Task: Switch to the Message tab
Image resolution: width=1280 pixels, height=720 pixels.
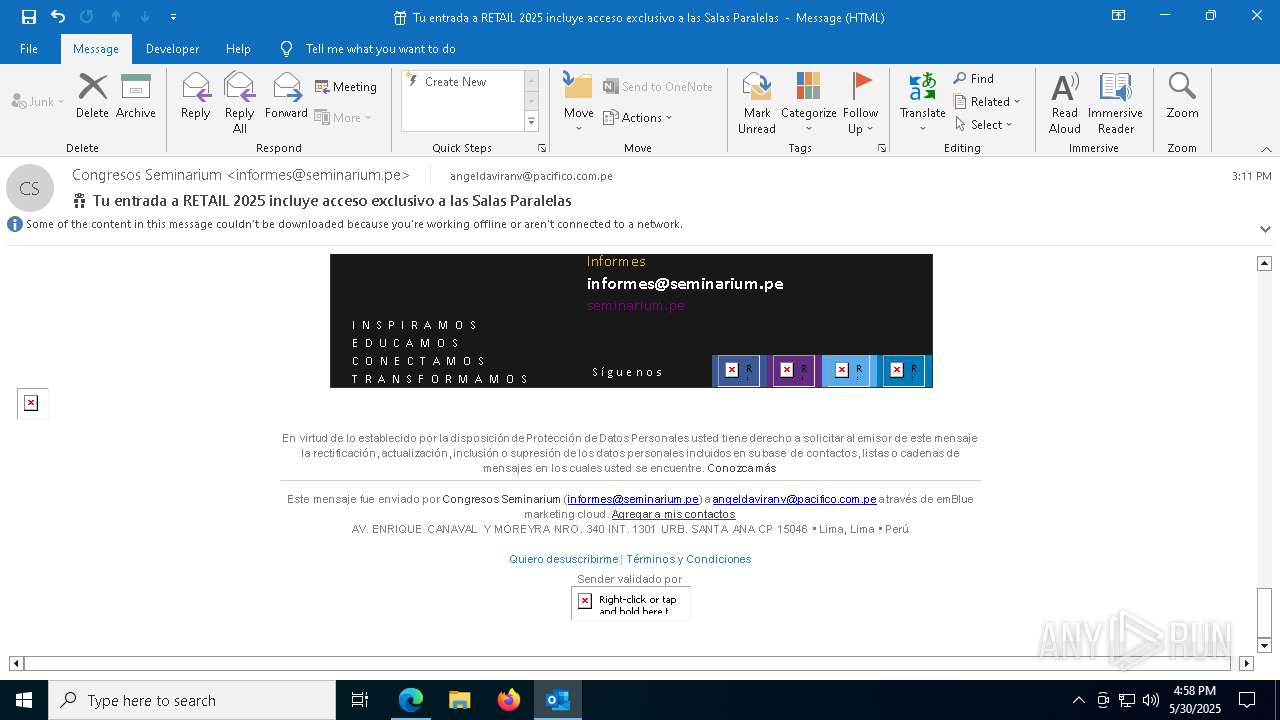Action: point(96,49)
